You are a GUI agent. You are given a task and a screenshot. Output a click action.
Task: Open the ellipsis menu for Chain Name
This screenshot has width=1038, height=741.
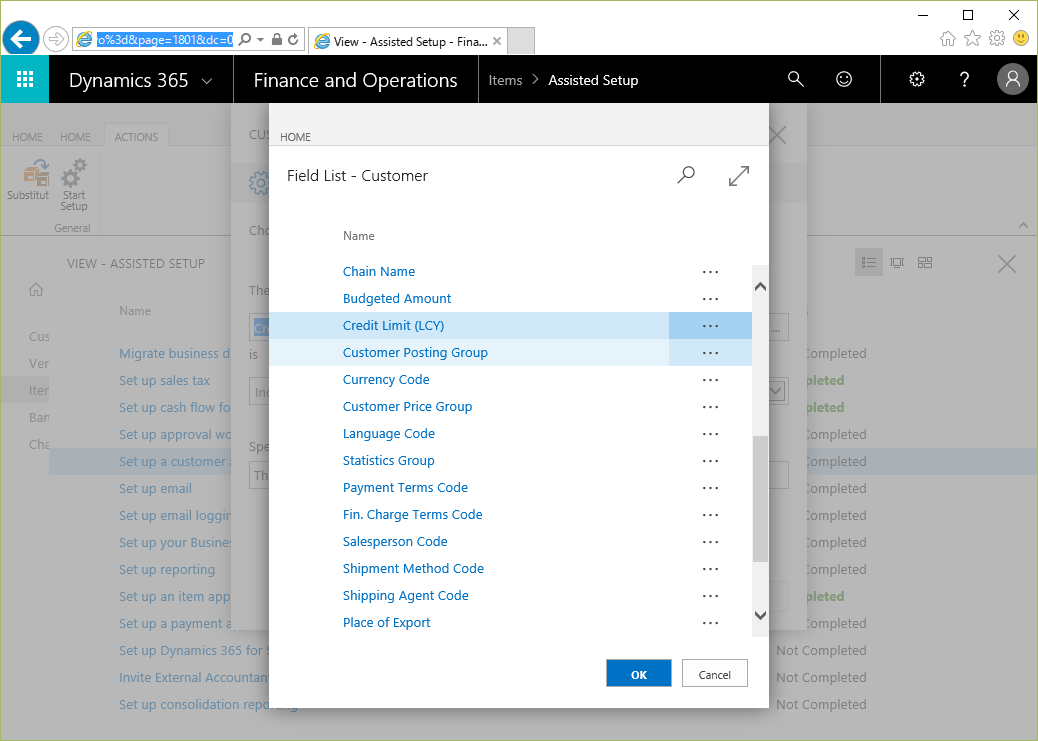pos(710,272)
